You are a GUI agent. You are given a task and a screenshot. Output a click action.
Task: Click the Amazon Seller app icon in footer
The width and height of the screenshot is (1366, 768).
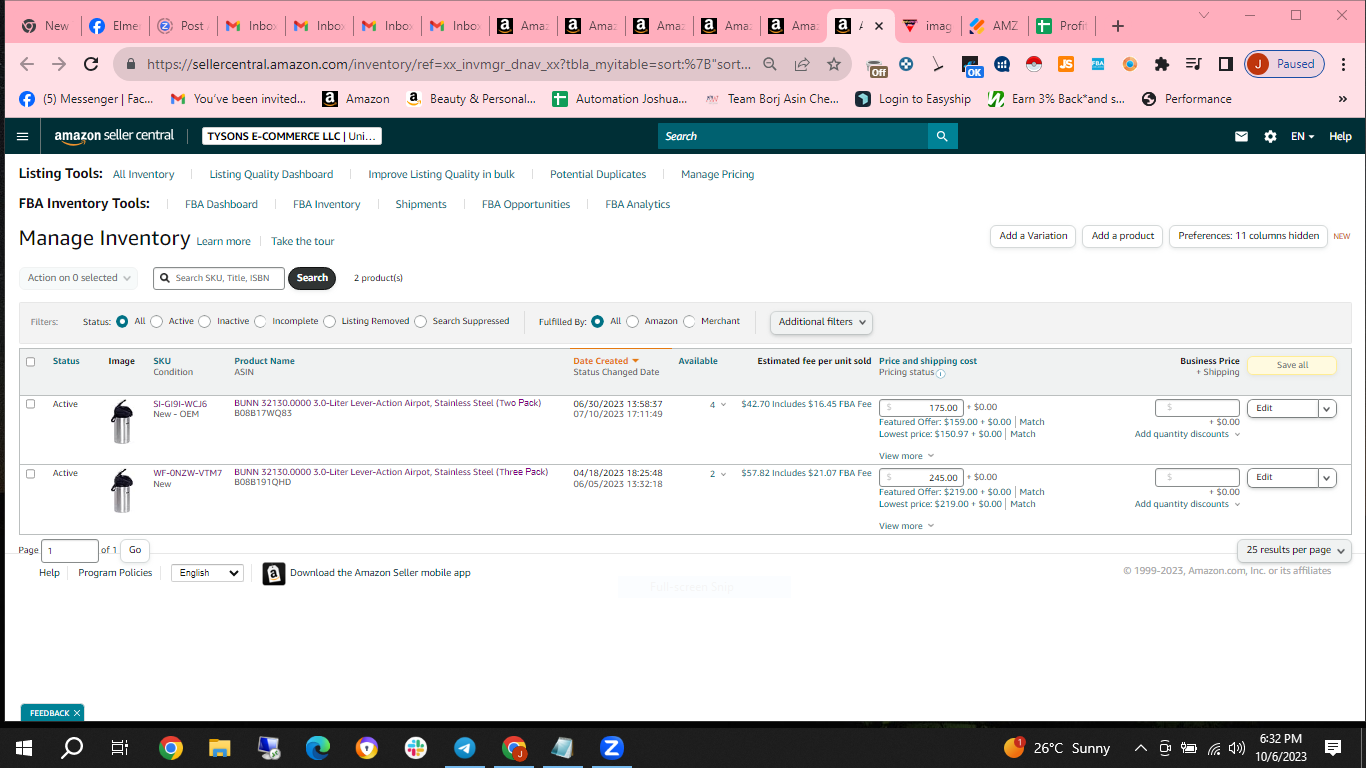pyautogui.click(x=273, y=573)
